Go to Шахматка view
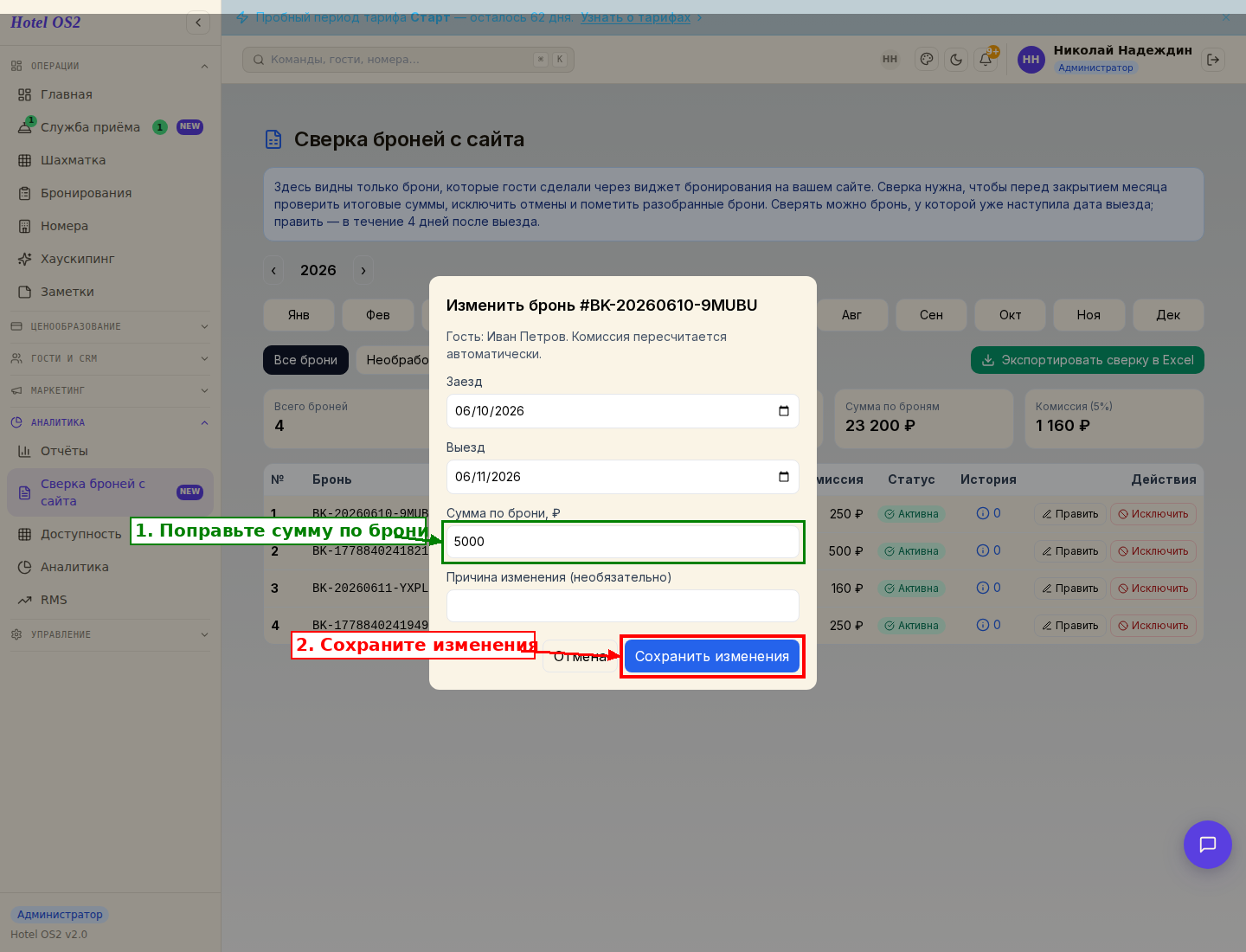The height and width of the screenshot is (952, 1246). 111,160
